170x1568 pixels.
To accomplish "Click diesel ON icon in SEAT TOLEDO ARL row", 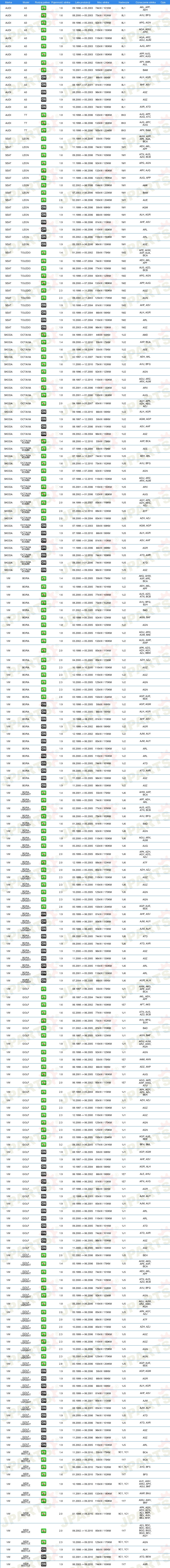I will (x=43, y=320).
